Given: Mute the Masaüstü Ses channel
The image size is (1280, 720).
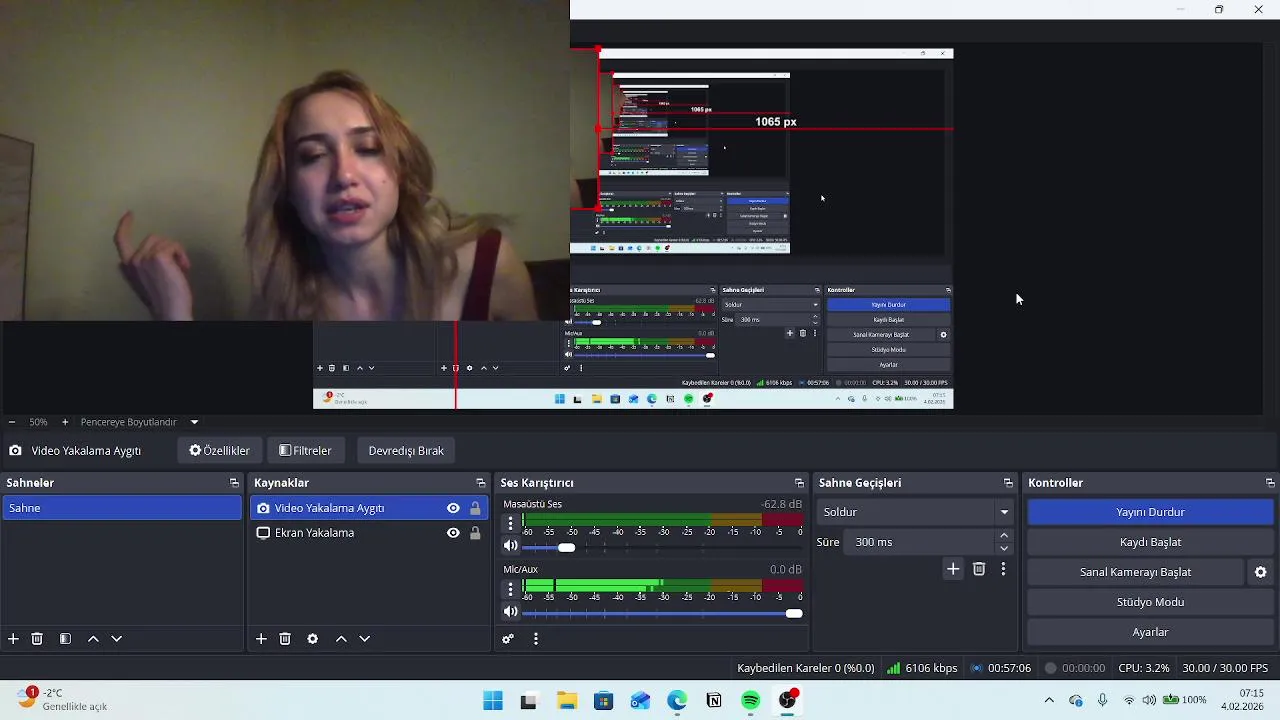Looking at the screenshot, I should tap(510, 546).
